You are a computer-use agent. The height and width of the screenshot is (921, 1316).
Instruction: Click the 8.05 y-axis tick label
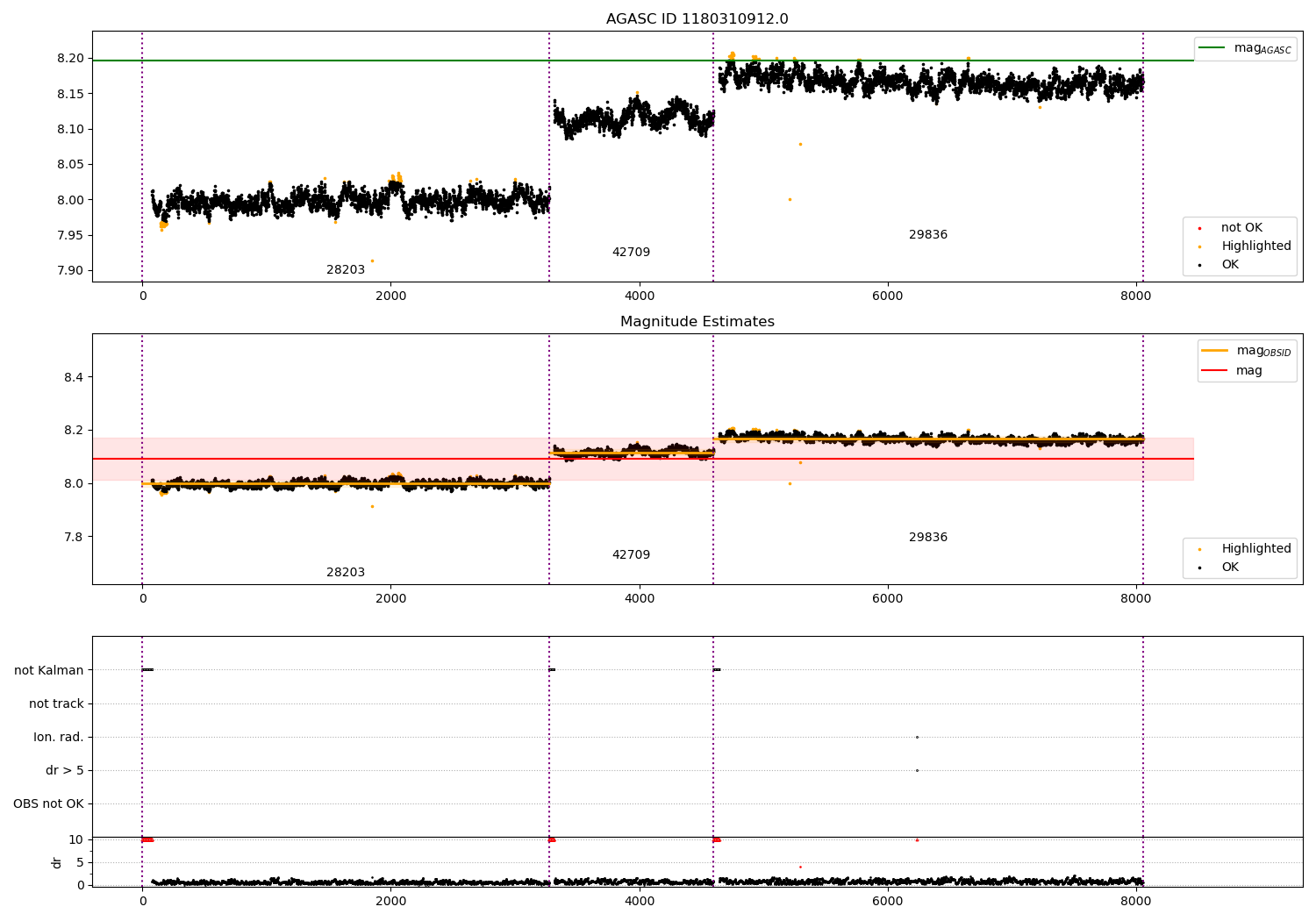point(71,165)
